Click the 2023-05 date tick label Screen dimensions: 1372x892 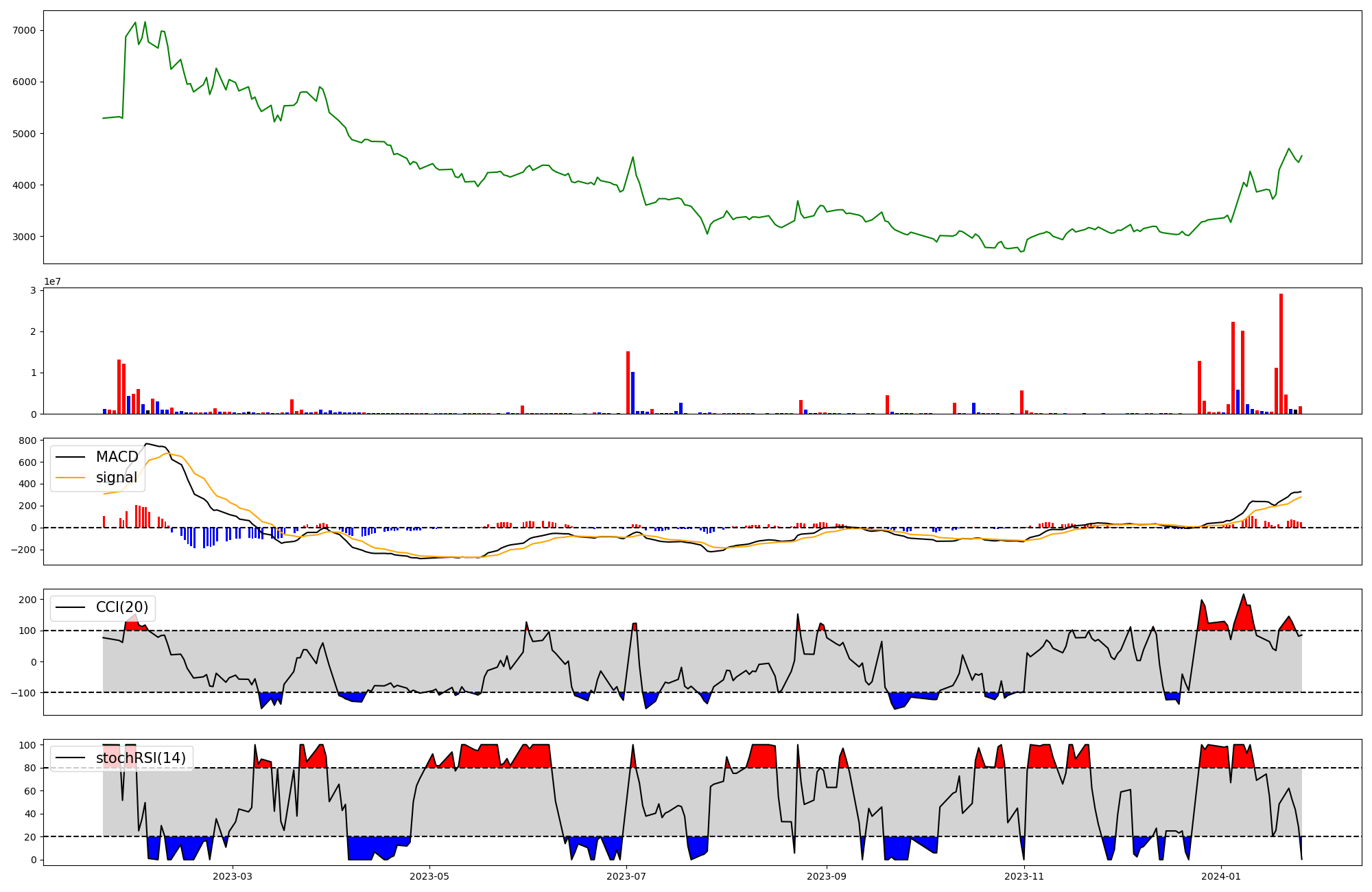pos(429,876)
